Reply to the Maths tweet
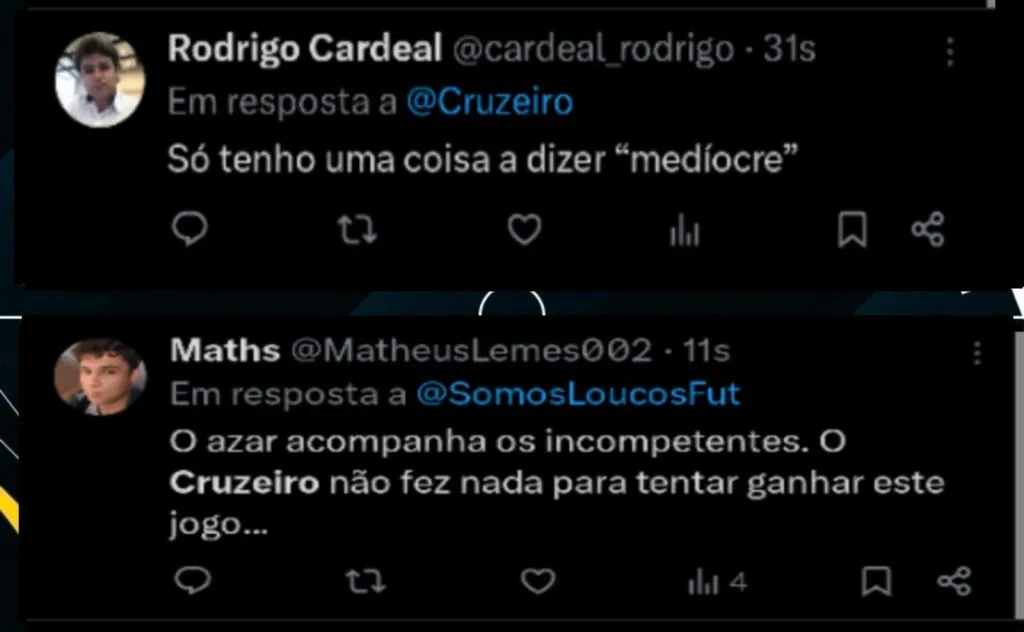The width and height of the screenshot is (1024, 632). click(x=193, y=580)
